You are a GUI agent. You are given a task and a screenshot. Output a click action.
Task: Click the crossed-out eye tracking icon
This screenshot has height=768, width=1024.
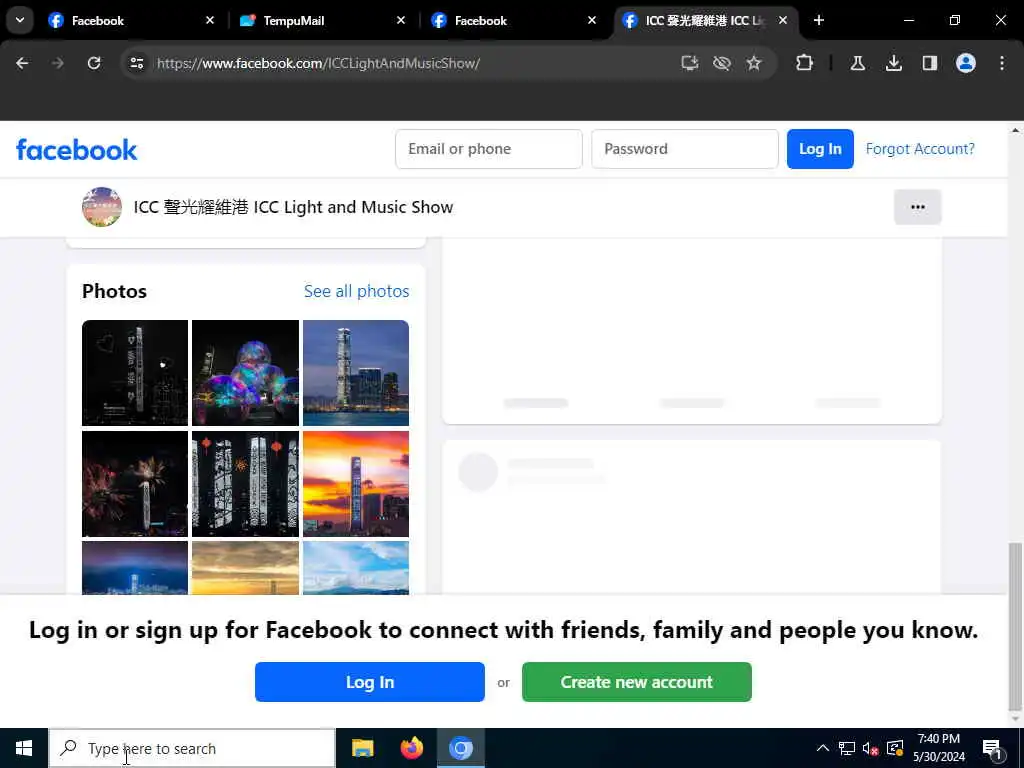[x=722, y=63]
